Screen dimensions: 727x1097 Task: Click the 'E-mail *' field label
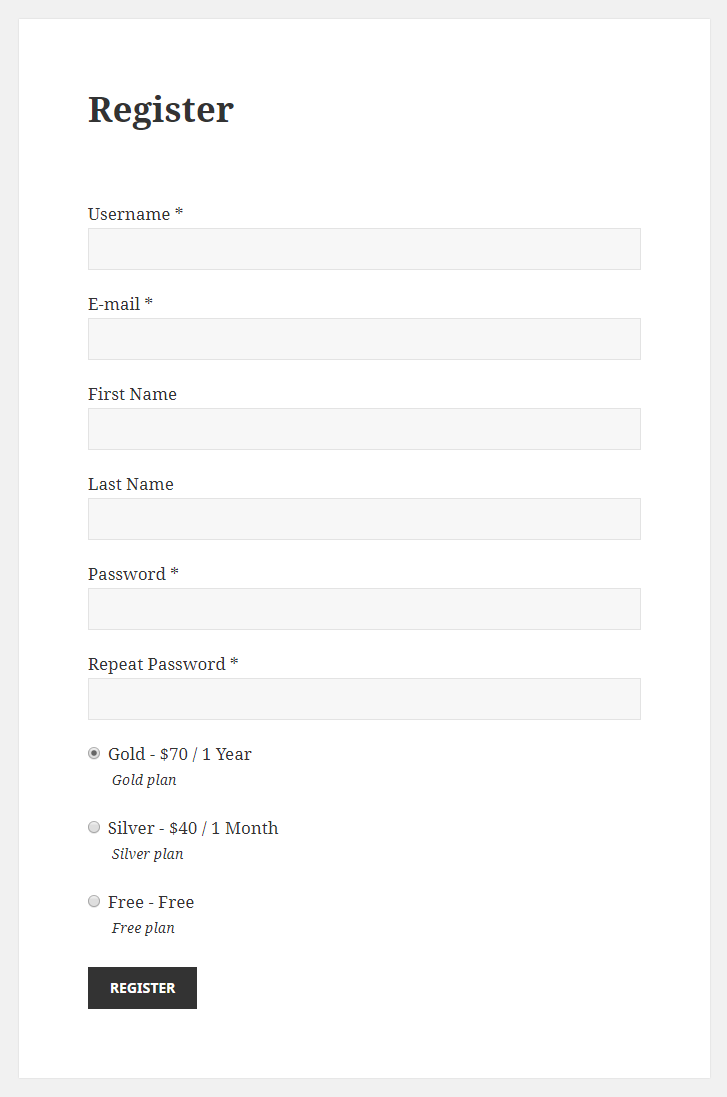(120, 304)
